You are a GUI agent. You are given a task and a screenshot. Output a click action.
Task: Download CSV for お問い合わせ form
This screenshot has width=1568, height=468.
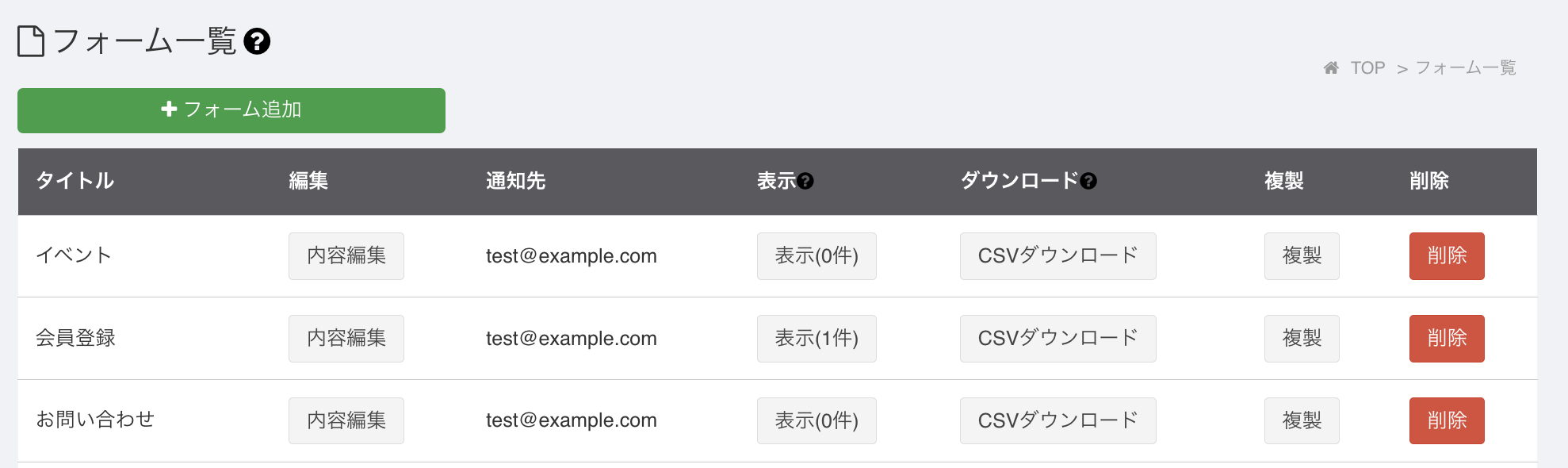1057,420
